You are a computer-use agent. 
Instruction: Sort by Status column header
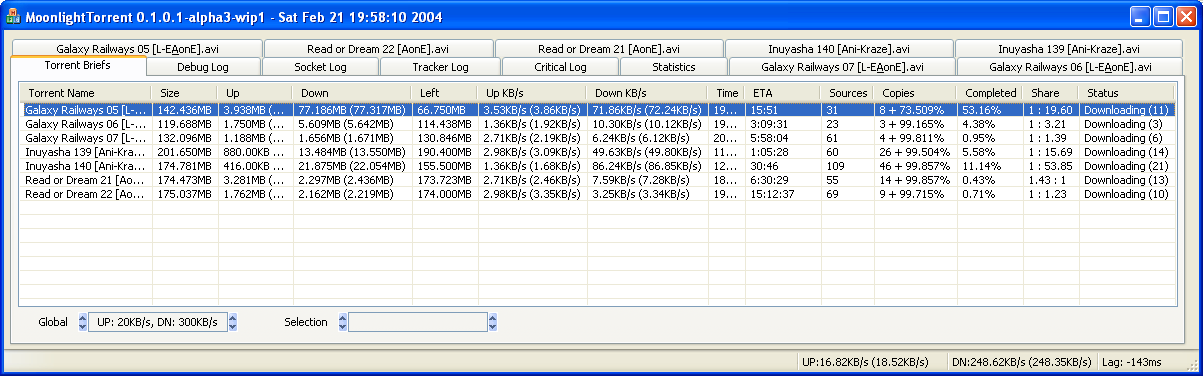[1128, 93]
